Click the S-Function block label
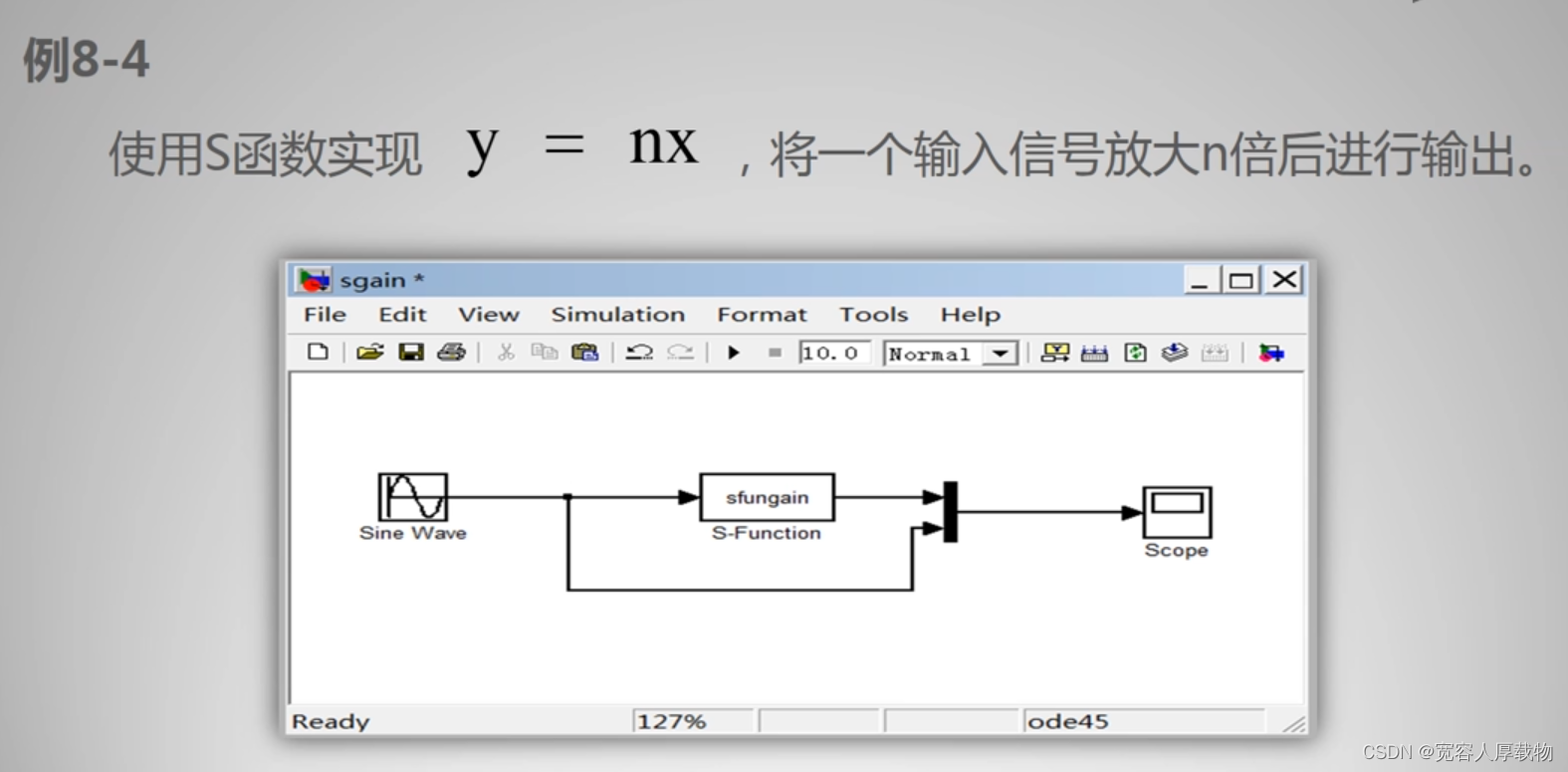1568x772 pixels. pos(767,533)
